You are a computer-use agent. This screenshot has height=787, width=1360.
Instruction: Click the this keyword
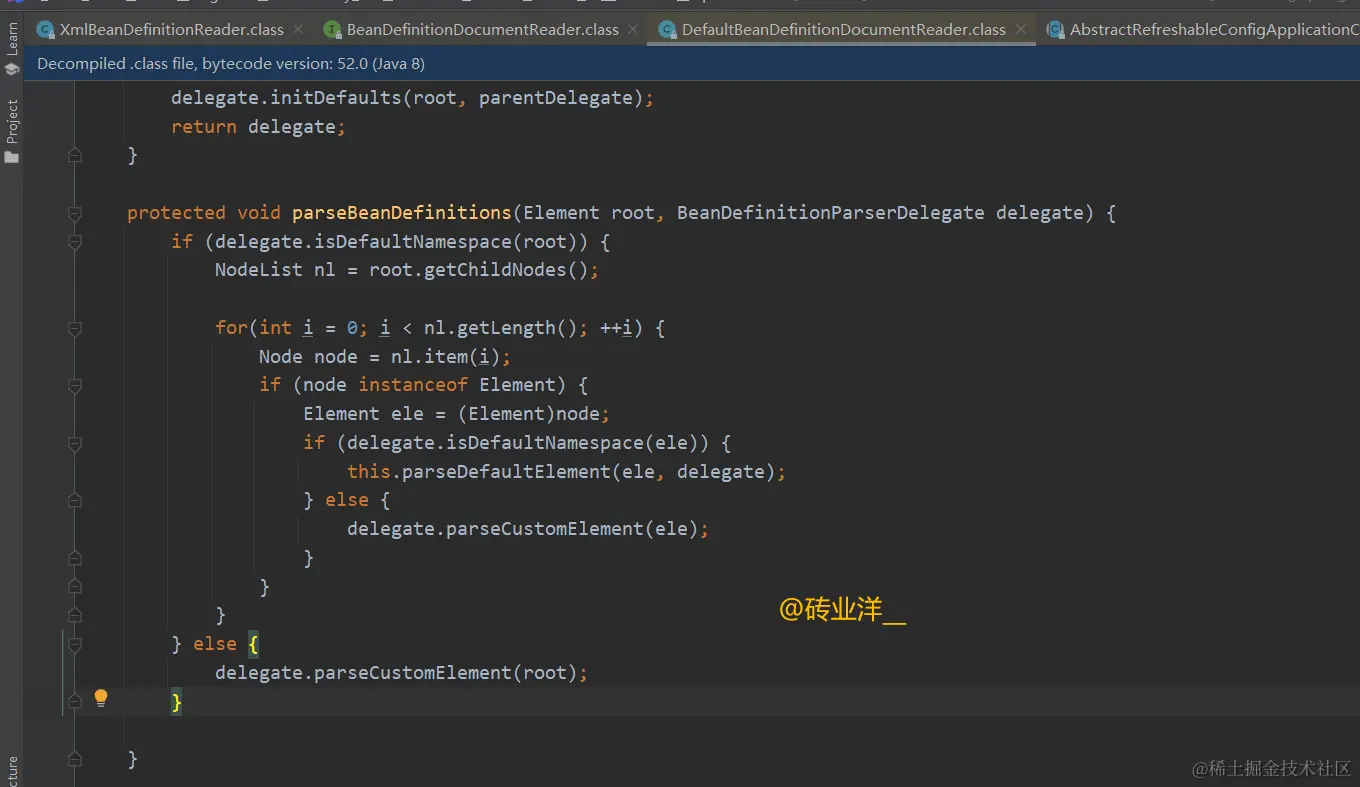(369, 471)
